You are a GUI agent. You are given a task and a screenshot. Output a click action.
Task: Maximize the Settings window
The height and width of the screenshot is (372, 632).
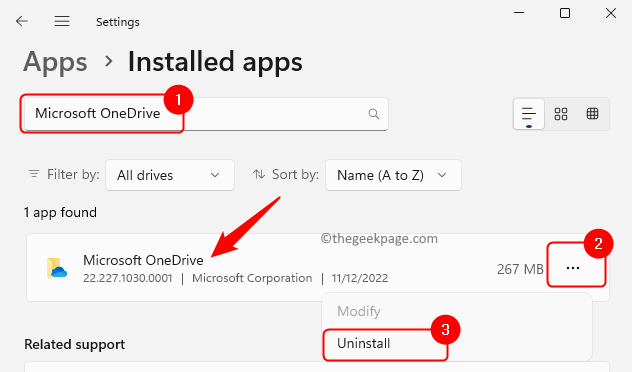(565, 13)
